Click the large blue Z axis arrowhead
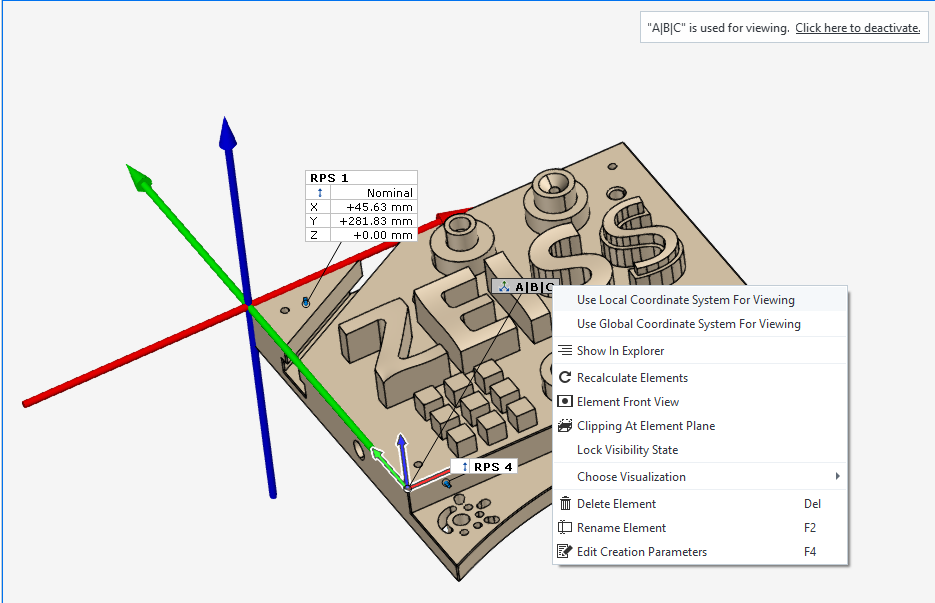The width and height of the screenshot is (935, 603). (228, 133)
